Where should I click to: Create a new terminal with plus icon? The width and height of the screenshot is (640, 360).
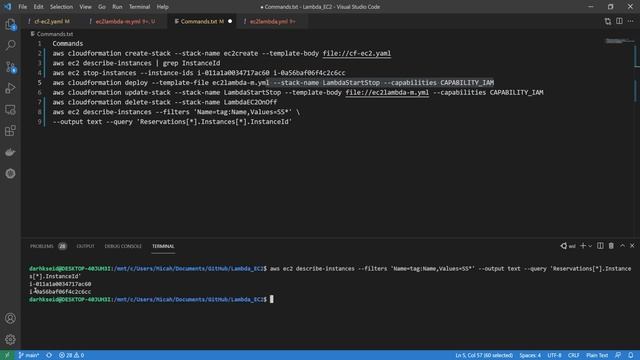[x=583, y=246]
